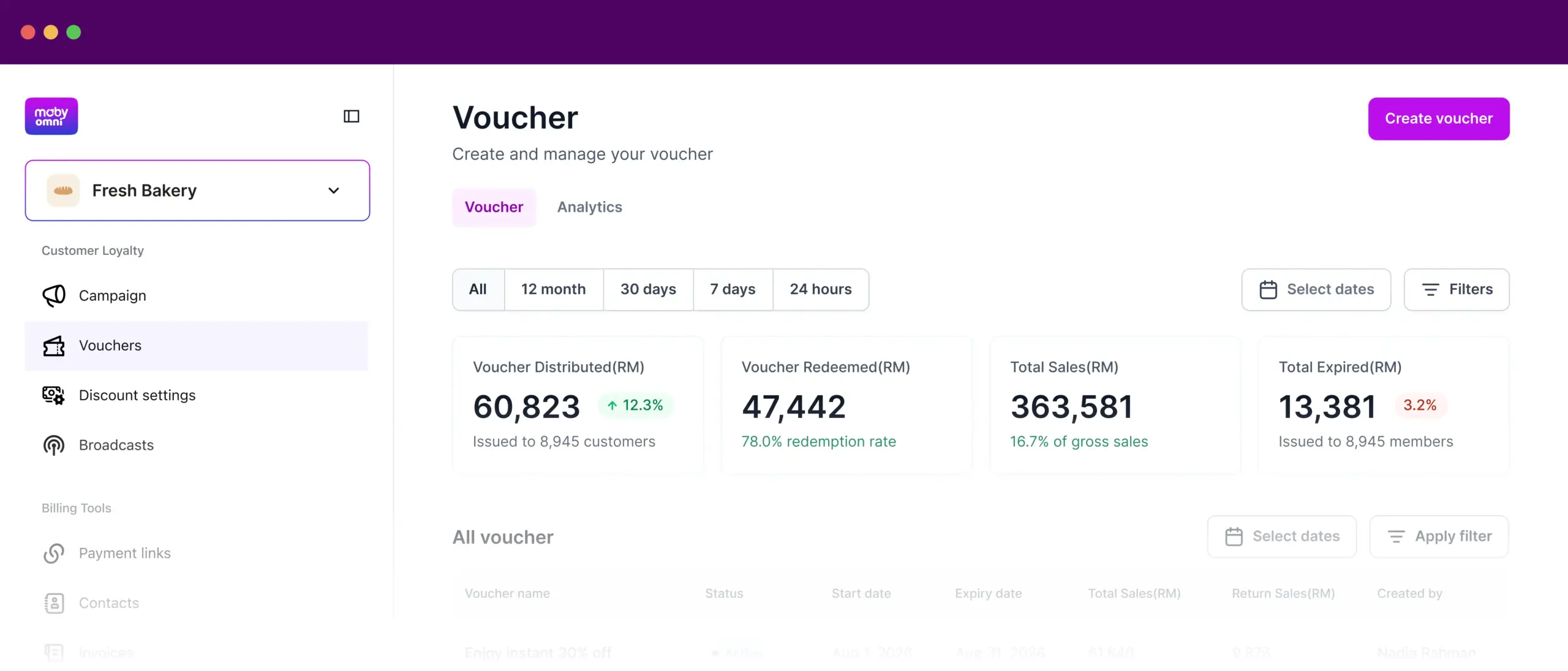This screenshot has width=1568, height=671.
Task: Click the Create voucher button
Action: [1439, 118]
